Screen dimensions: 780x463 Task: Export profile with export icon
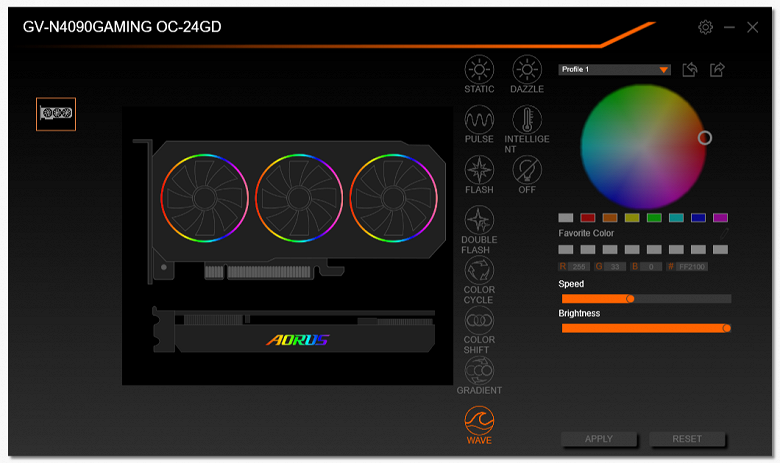coord(717,70)
